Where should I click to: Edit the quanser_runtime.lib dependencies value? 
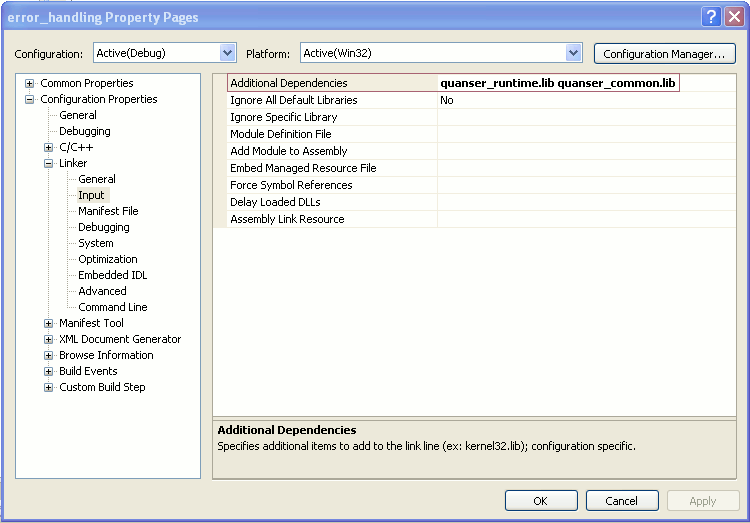[x=558, y=83]
